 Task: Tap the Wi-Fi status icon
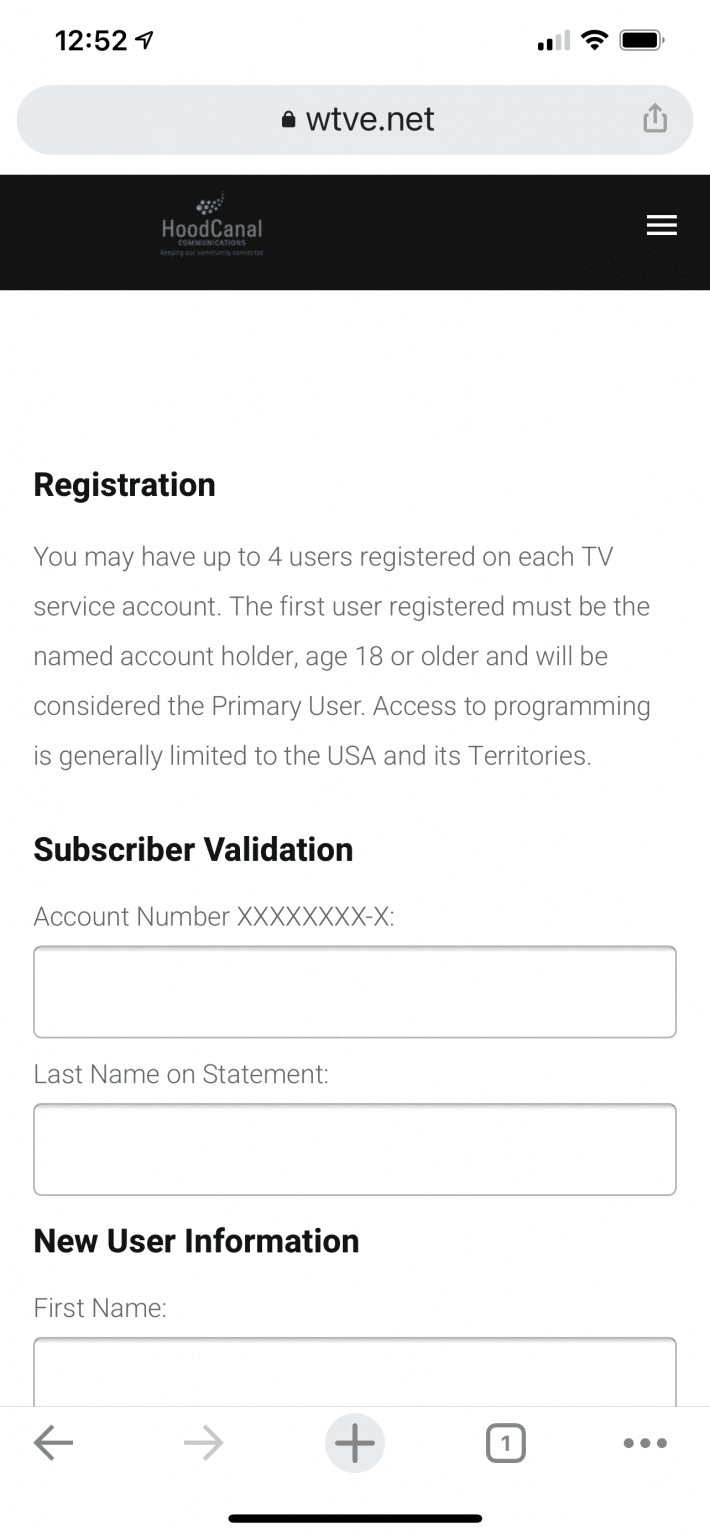pyautogui.click(x=595, y=41)
